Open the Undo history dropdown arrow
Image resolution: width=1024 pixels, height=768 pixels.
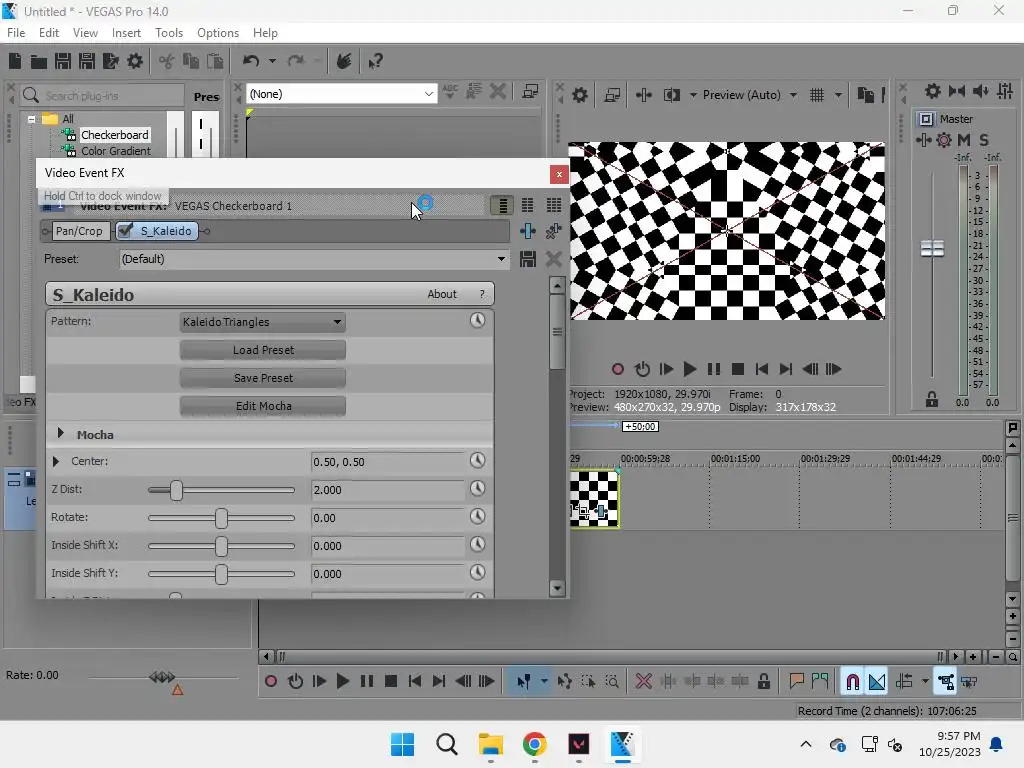point(272,61)
